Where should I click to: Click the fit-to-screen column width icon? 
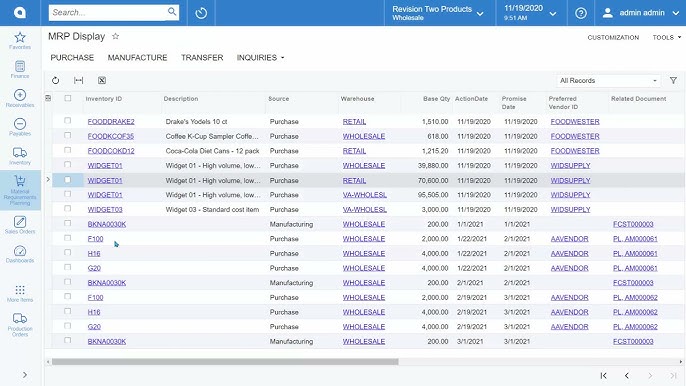click(x=79, y=81)
